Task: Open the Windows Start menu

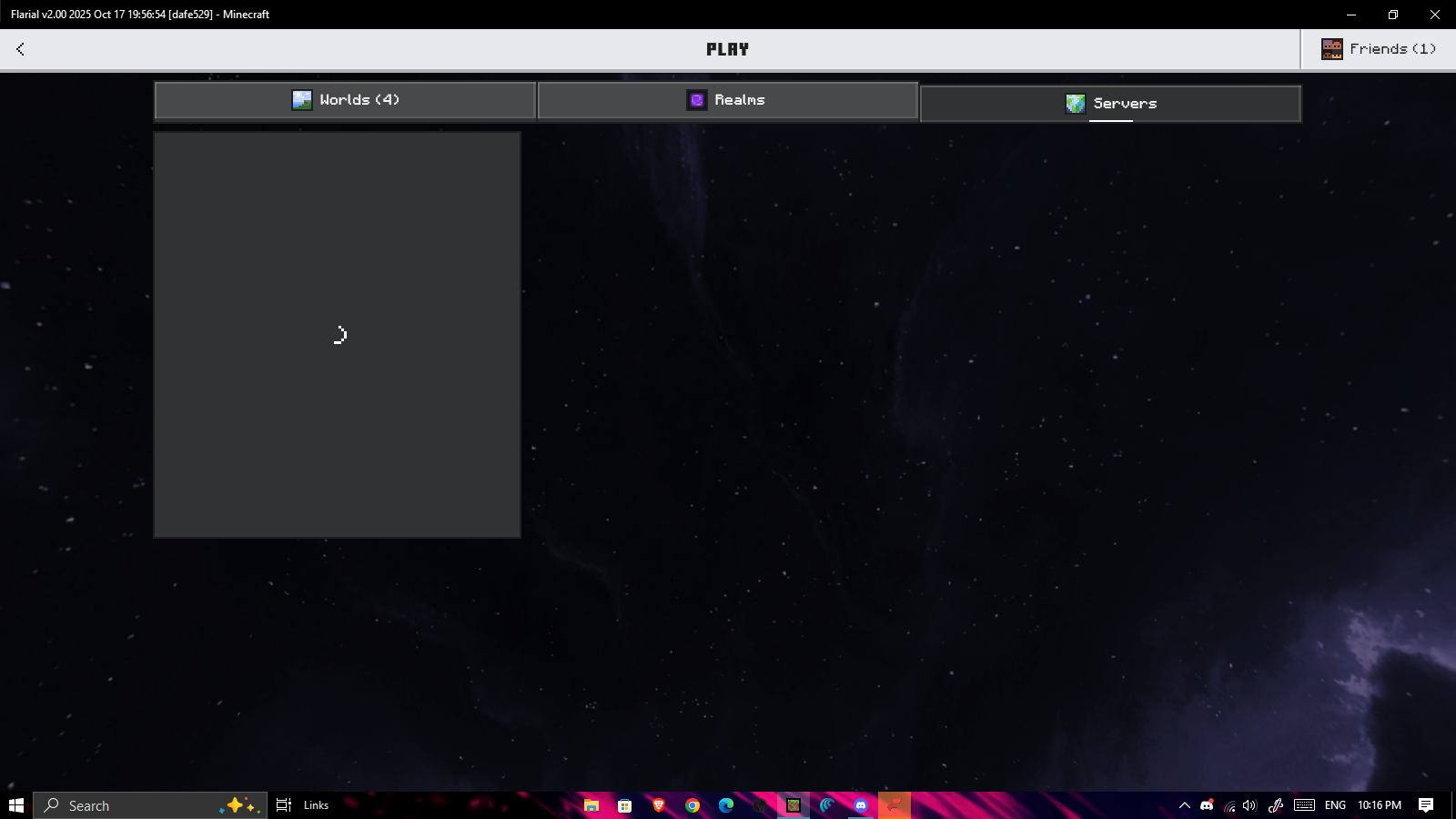Action: (x=15, y=805)
